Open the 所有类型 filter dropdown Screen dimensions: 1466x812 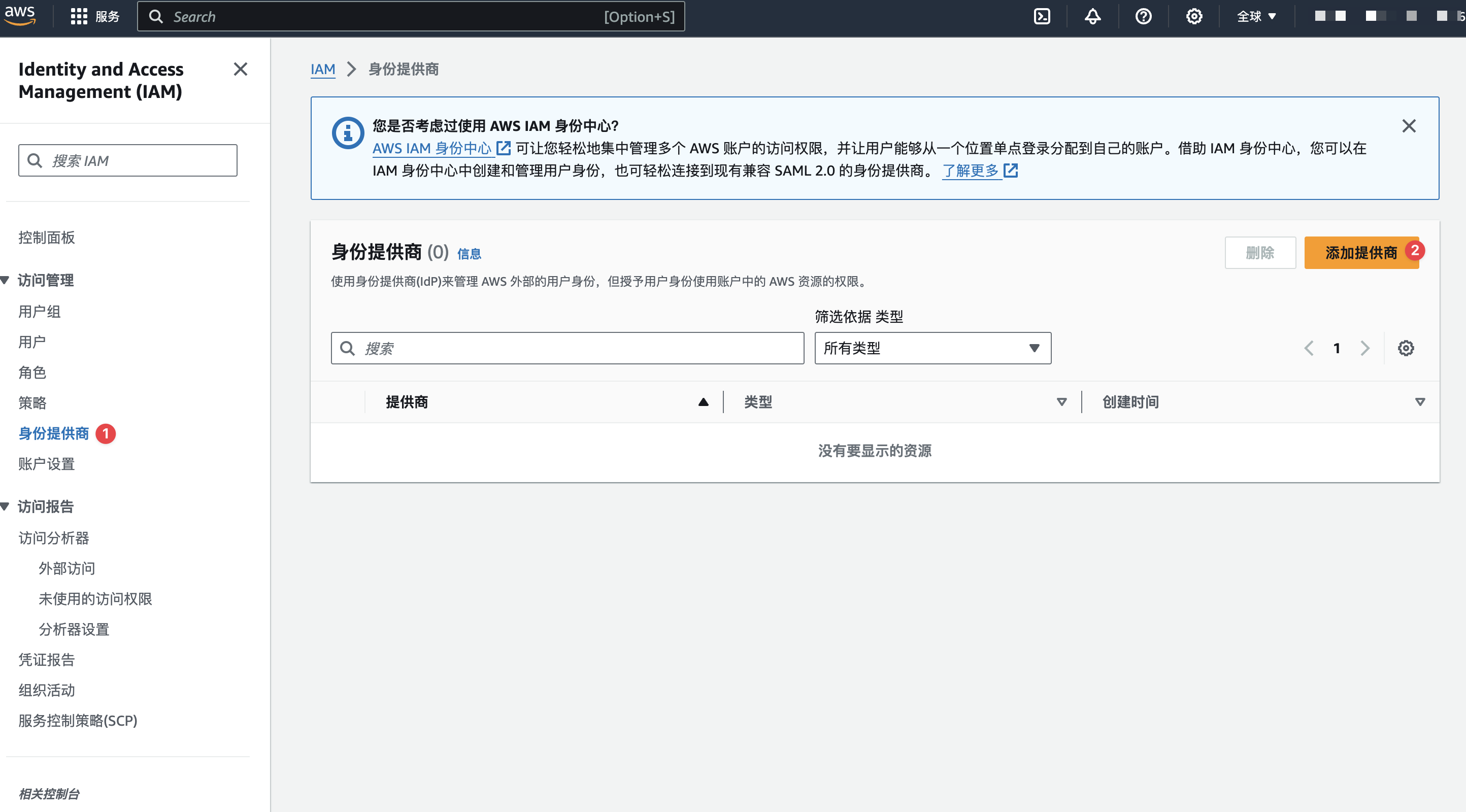(x=932, y=348)
